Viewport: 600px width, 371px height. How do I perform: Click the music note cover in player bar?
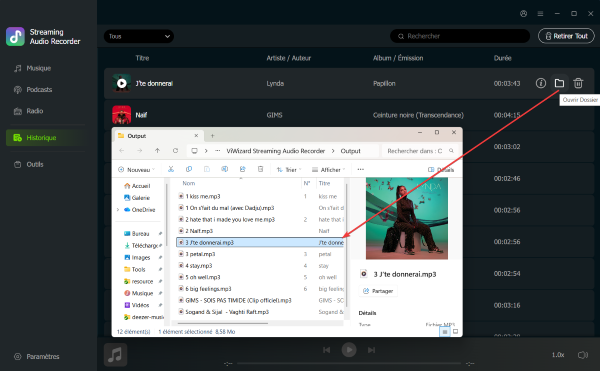coord(115,355)
